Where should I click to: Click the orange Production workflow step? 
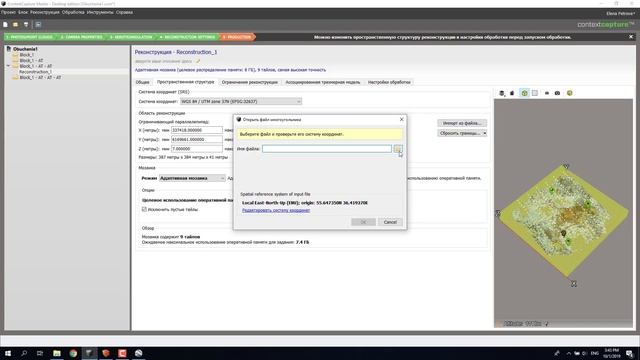(x=238, y=37)
